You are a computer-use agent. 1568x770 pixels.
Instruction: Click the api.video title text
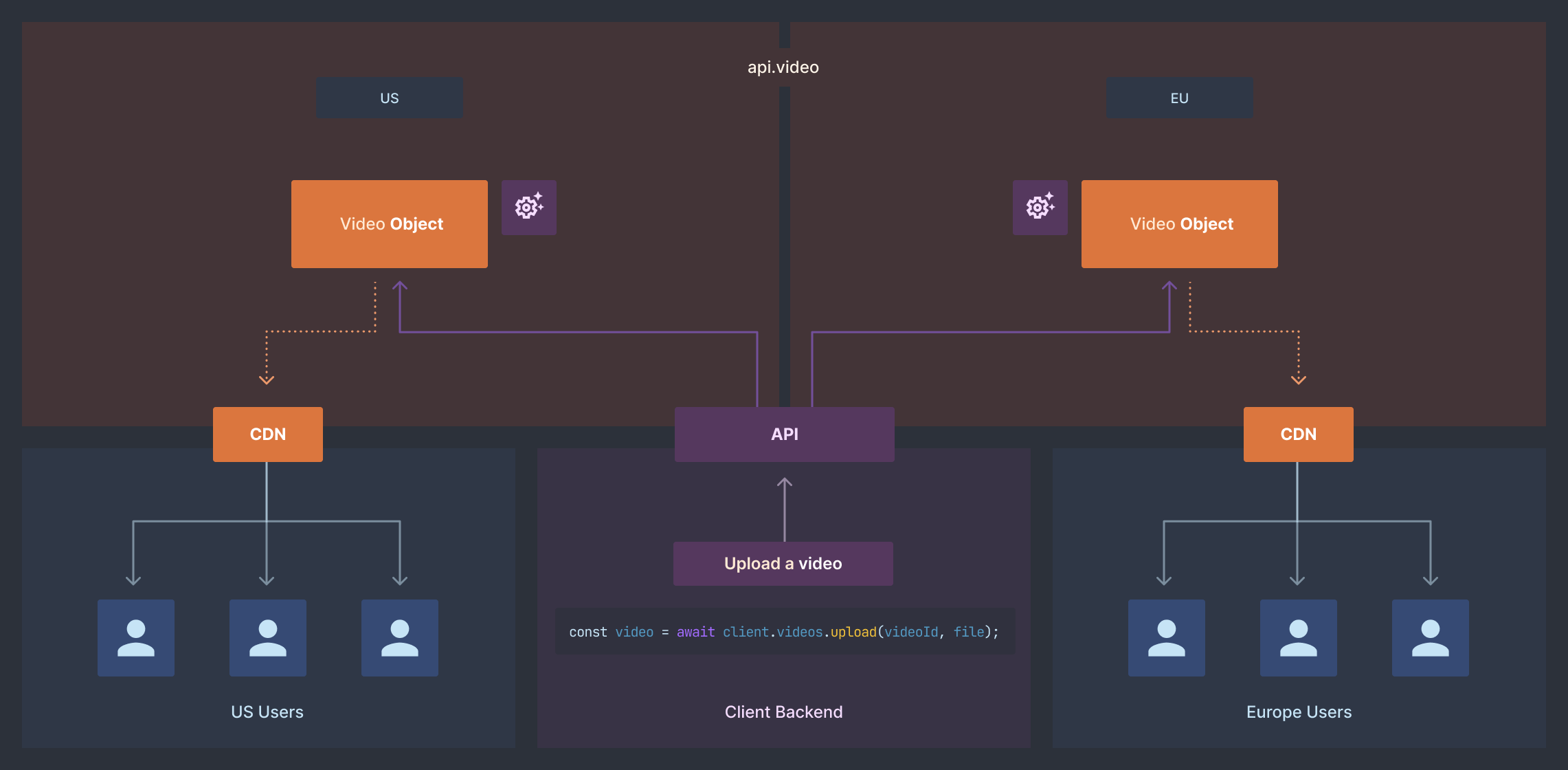[x=783, y=67]
